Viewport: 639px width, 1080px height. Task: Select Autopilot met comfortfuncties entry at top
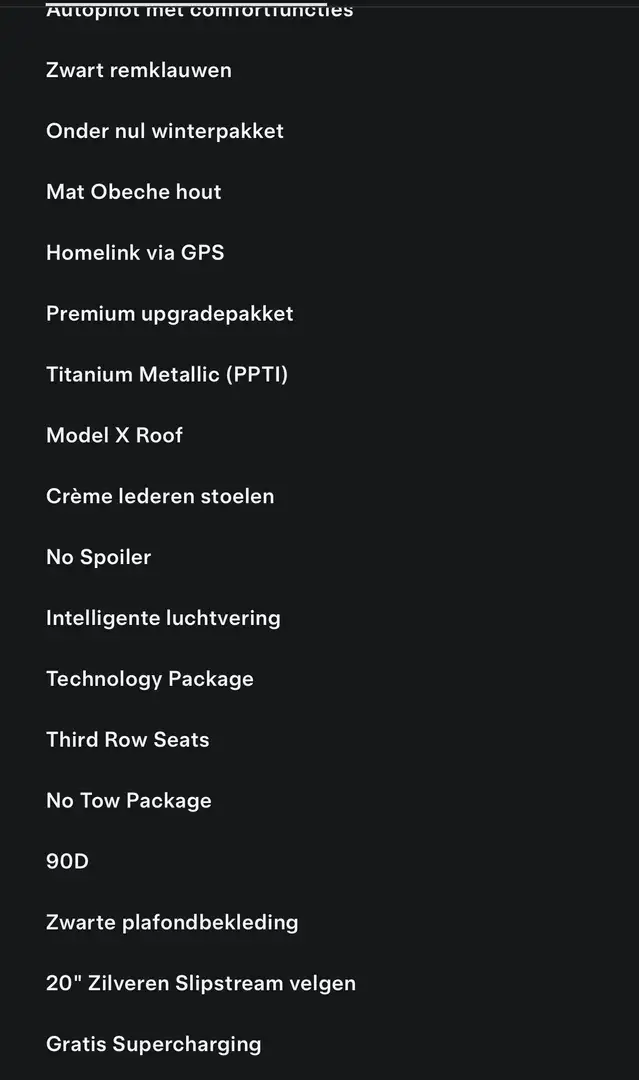point(200,12)
